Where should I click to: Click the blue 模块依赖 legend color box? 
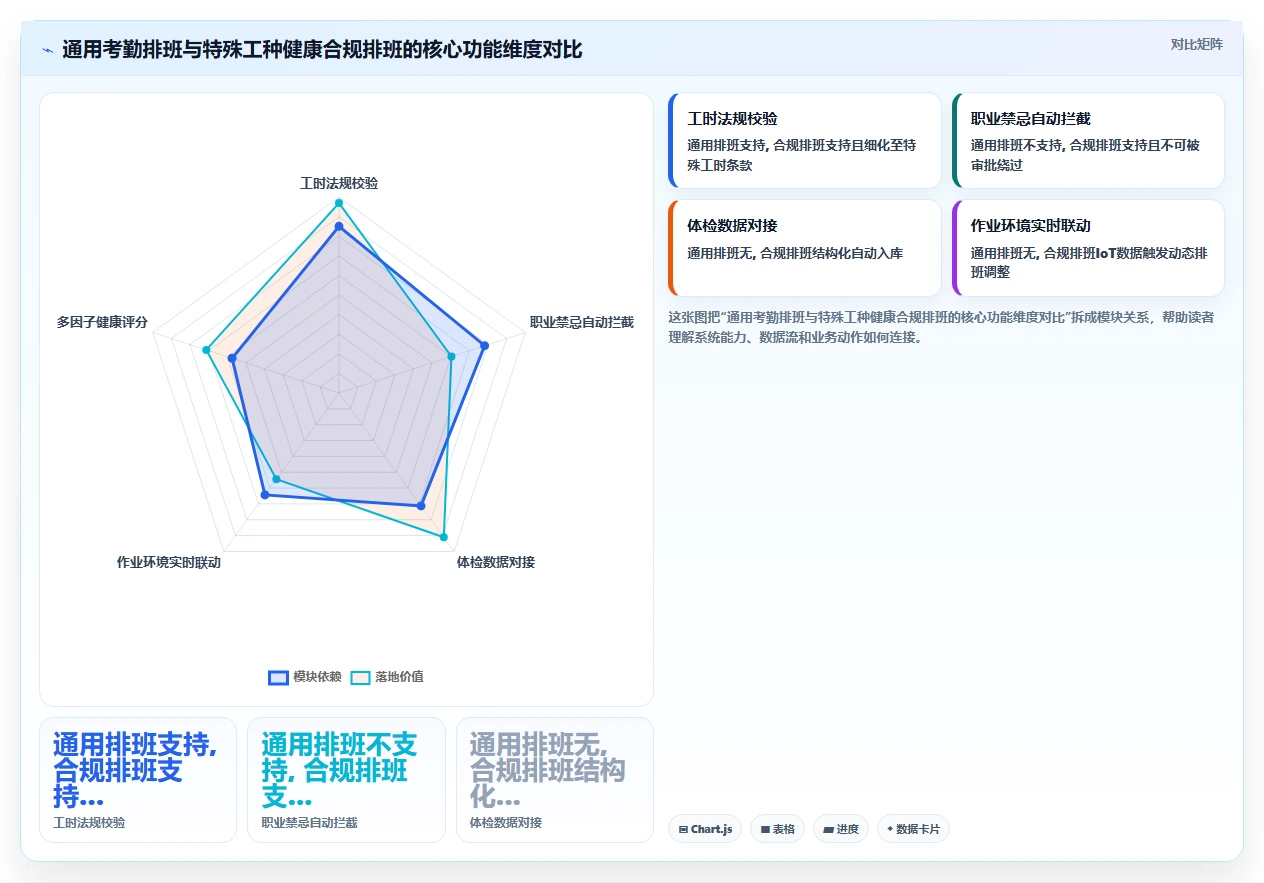pyautogui.click(x=278, y=677)
